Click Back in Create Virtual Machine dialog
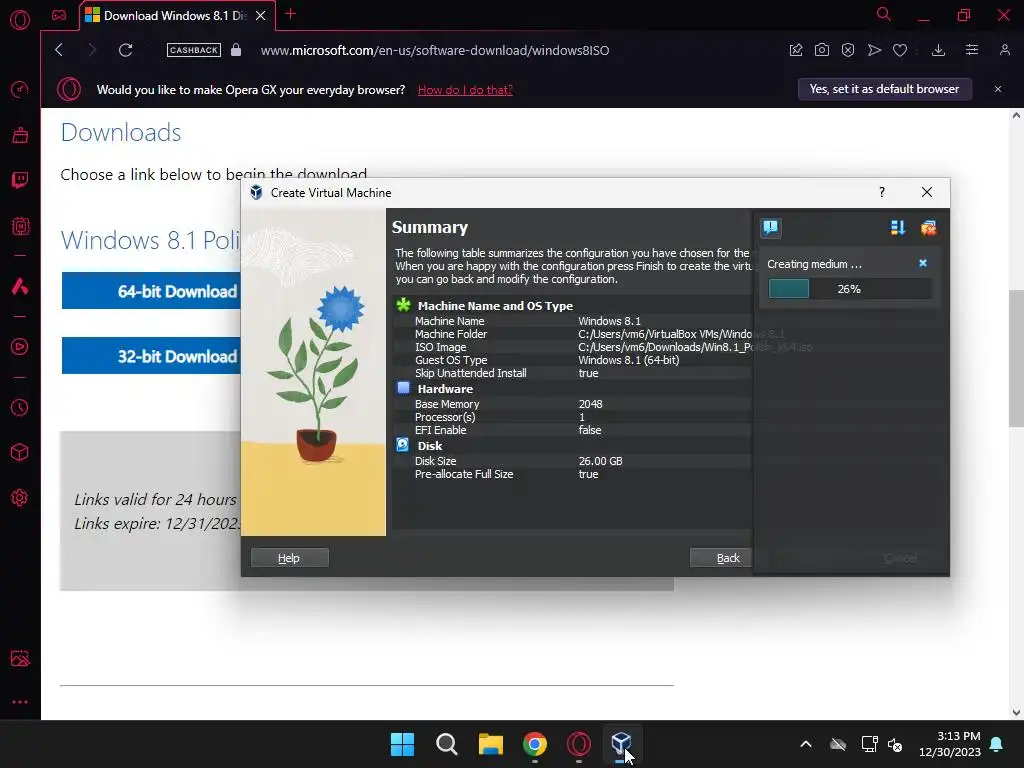1024x768 pixels. [722, 558]
